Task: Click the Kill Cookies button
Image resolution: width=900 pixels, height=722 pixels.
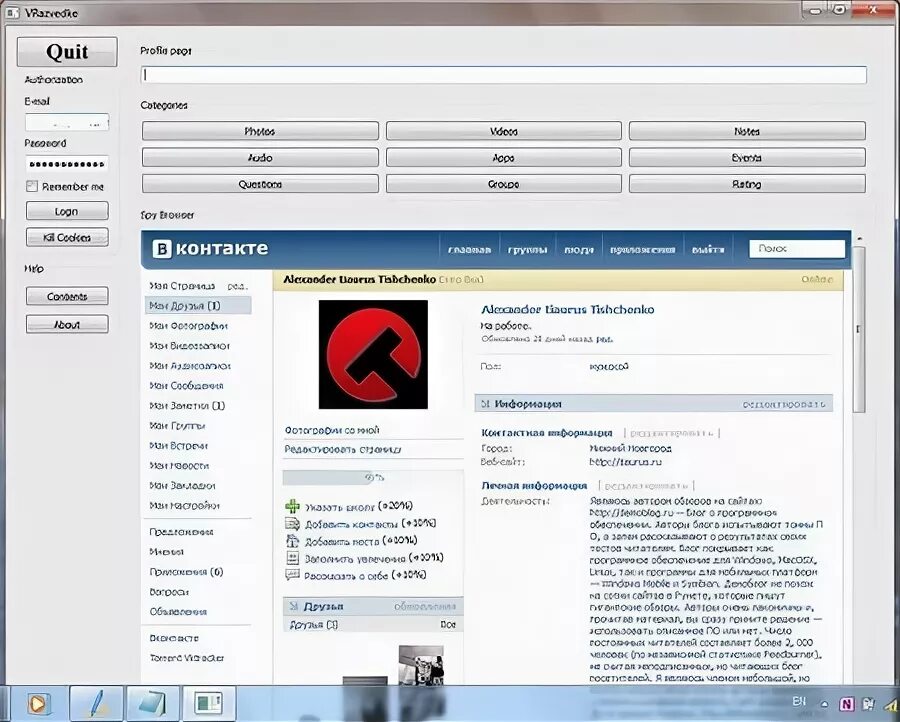Action: click(x=67, y=237)
